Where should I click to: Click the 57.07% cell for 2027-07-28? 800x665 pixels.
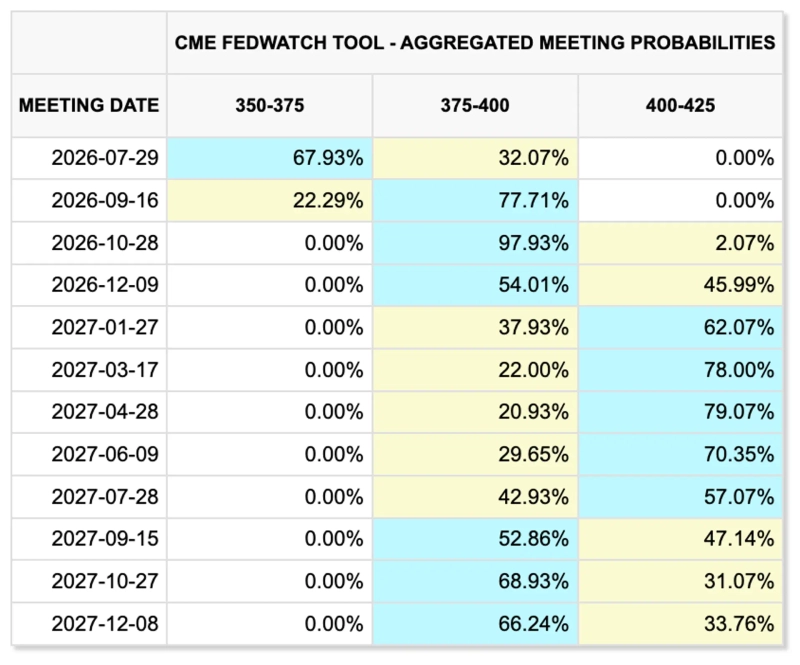[680, 497]
